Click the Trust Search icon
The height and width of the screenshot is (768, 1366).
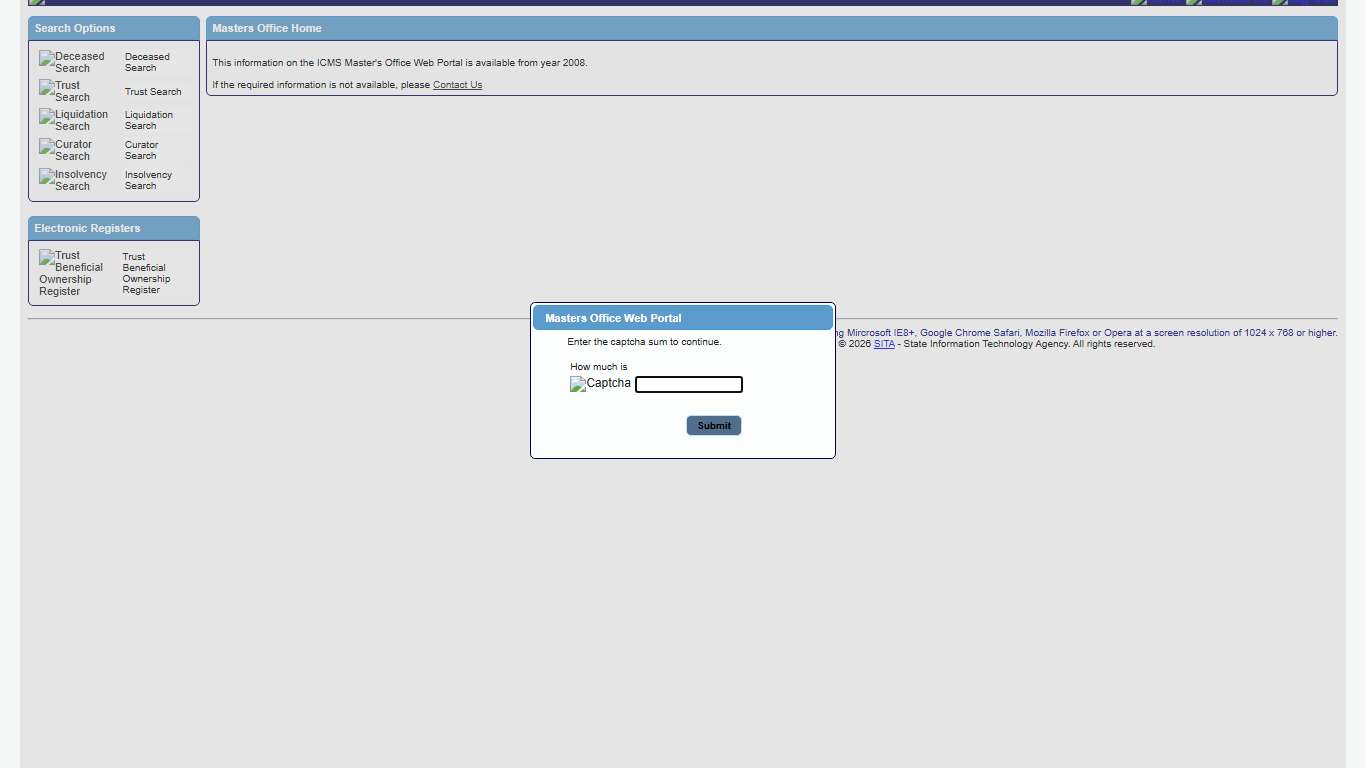(x=65, y=91)
